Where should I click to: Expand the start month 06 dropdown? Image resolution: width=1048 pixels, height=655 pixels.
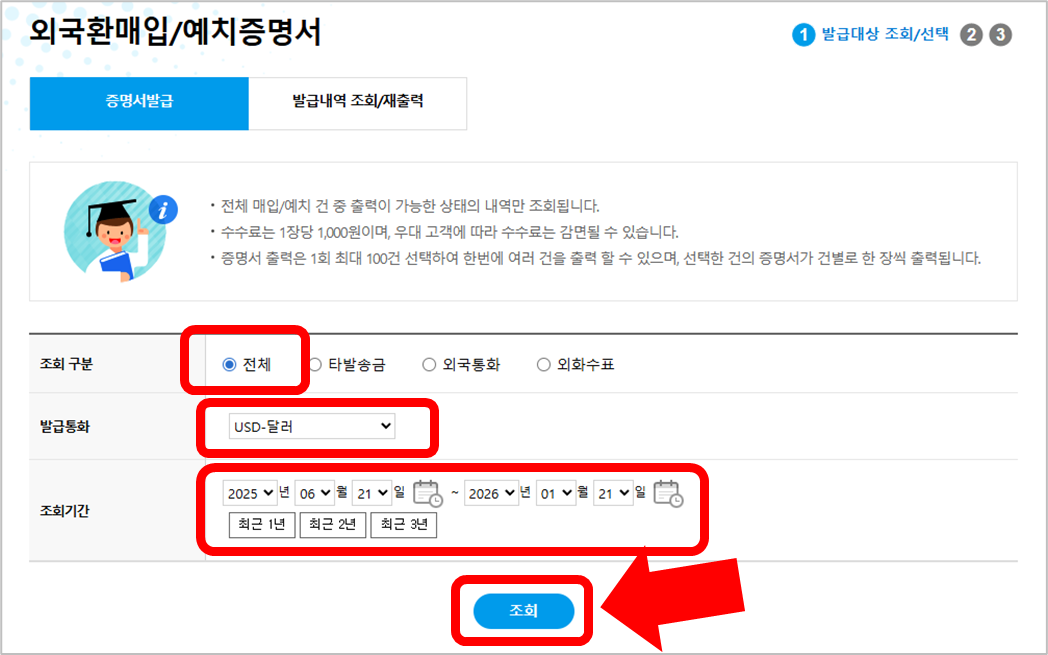click(315, 493)
